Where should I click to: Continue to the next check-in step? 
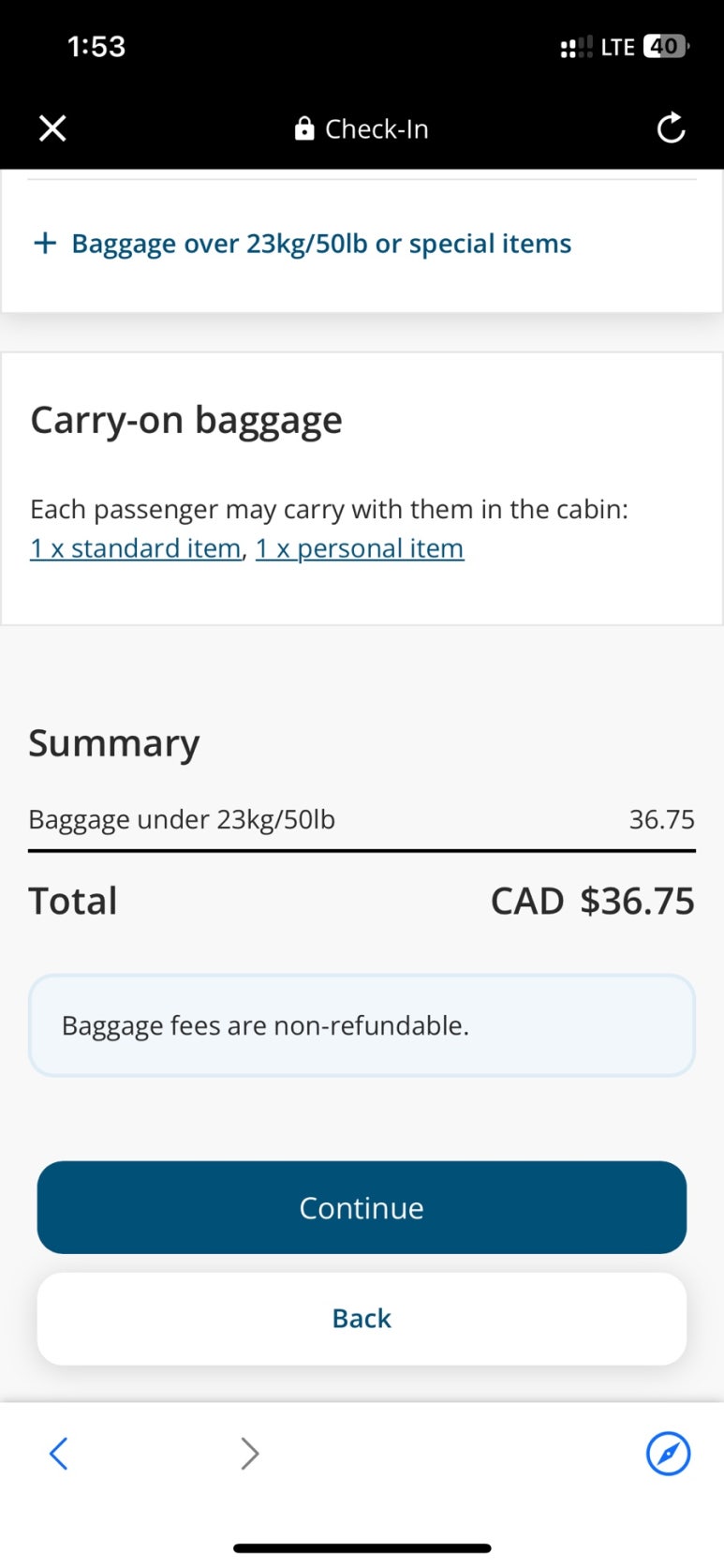362,1207
